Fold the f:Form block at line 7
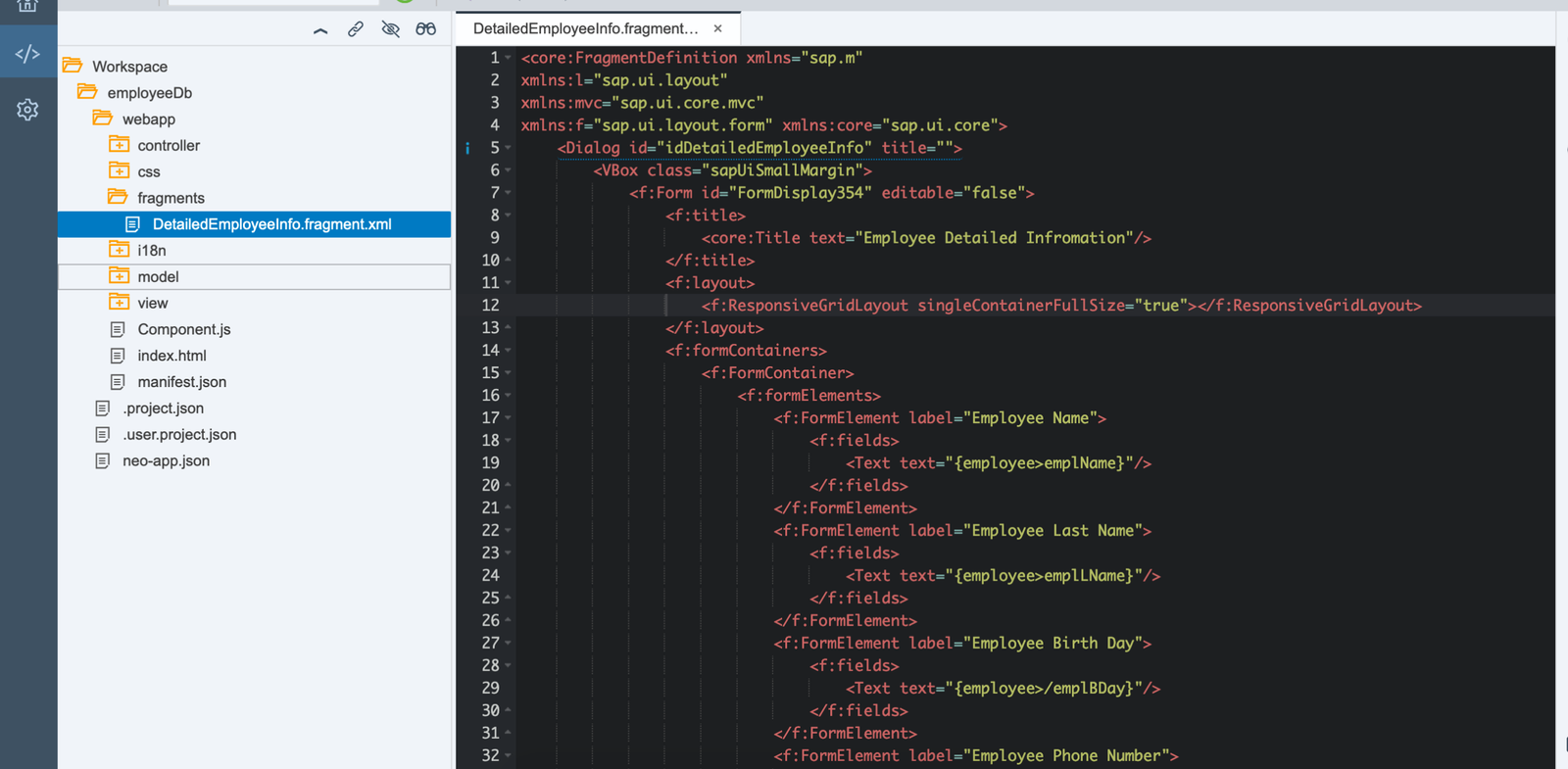This screenshot has width=1568, height=769. [508, 194]
